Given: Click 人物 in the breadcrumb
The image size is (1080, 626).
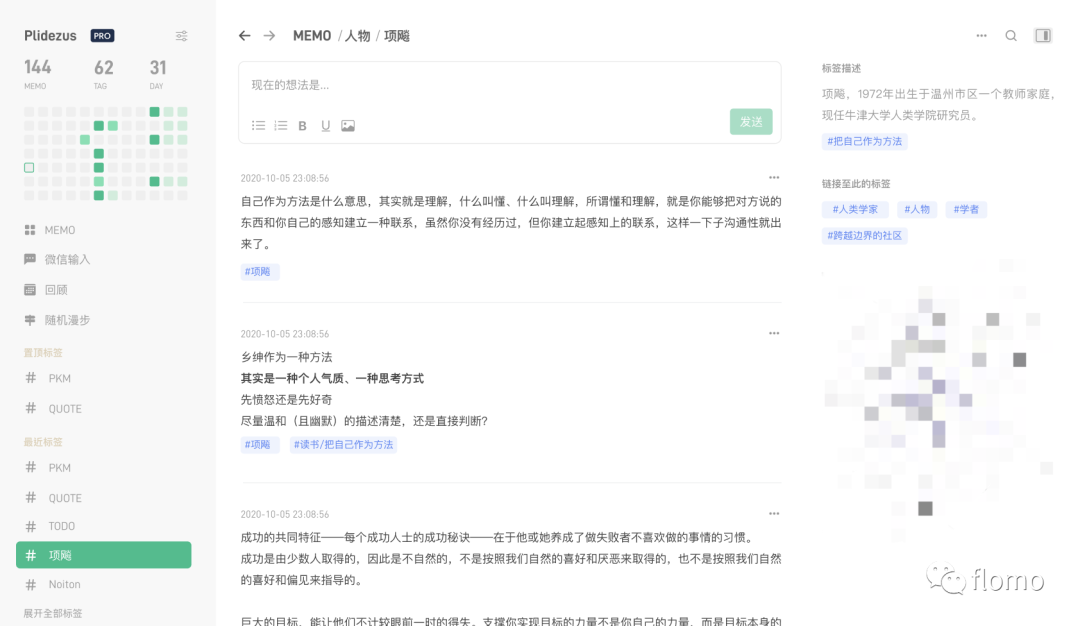Looking at the screenshot, I should tap(357, 36).
